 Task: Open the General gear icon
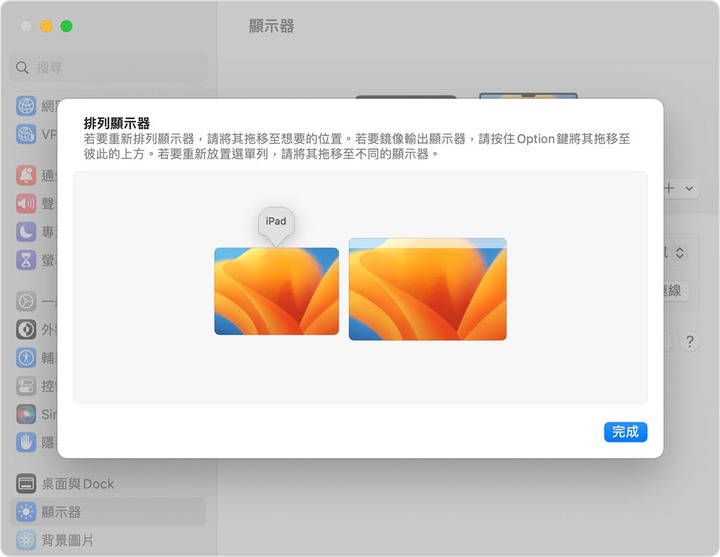(x=26, y=301)
